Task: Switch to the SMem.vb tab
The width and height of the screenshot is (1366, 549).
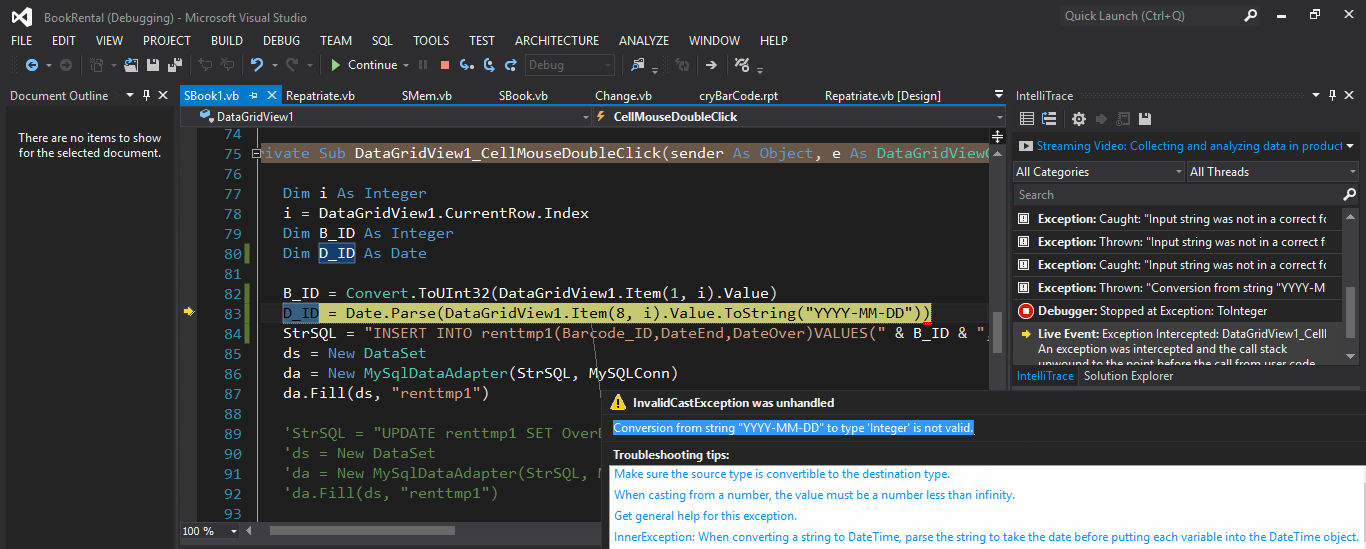Action: point(427,96)
